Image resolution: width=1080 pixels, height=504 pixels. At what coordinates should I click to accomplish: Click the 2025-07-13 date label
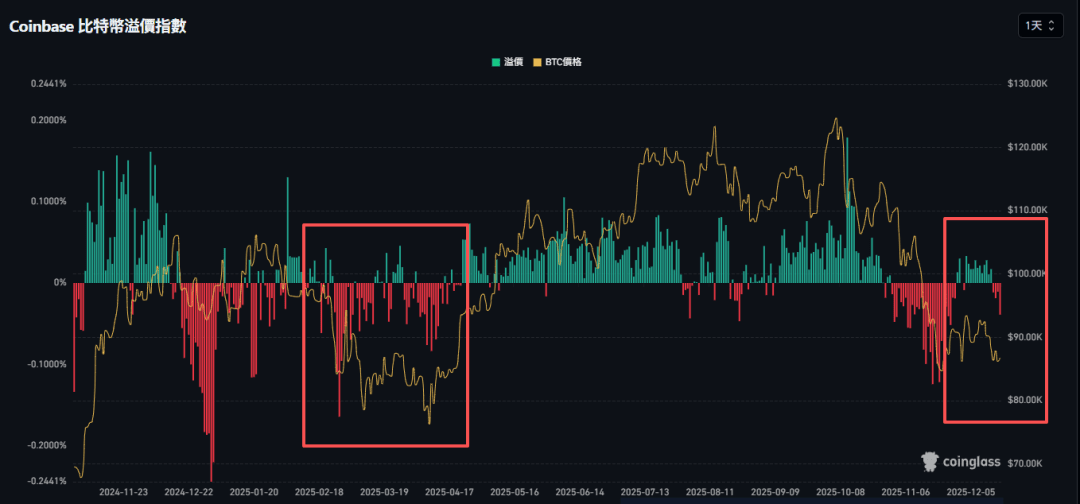pos(645,492)
